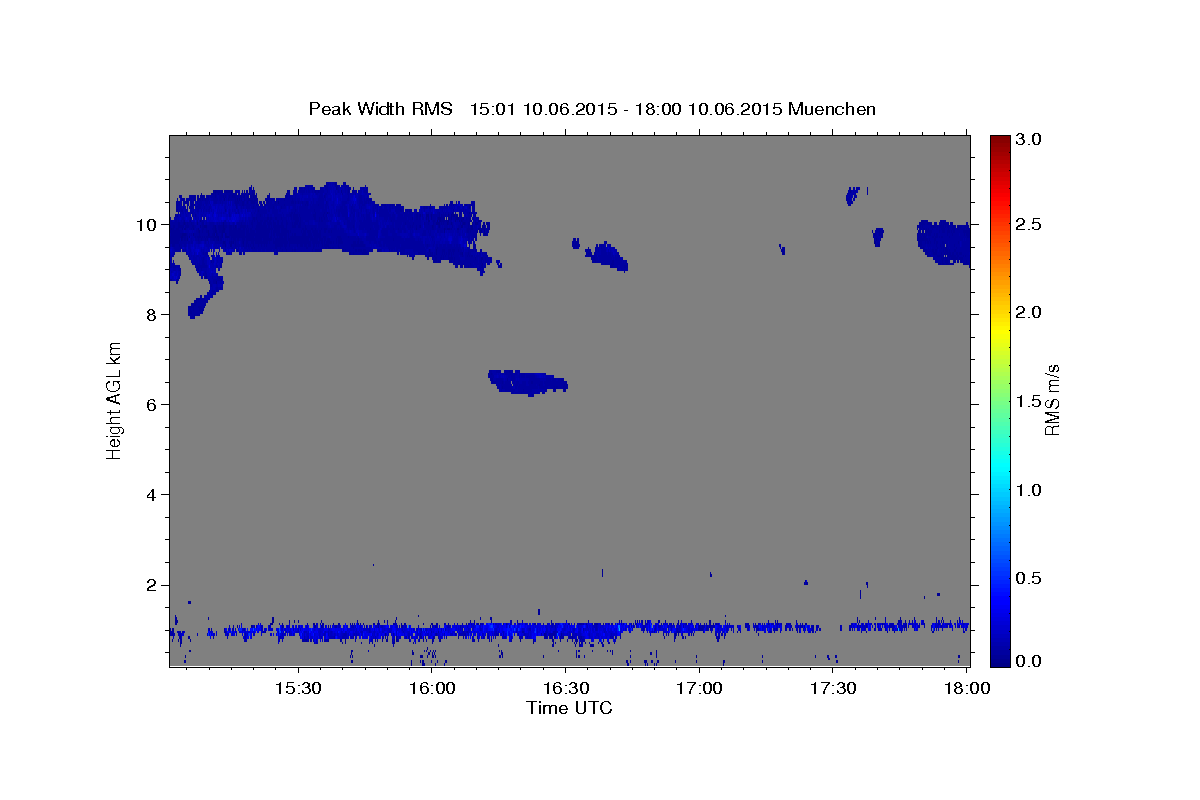The height and width of the screenshot is (800, 1200).
Task: Click the boundary layer band near 1 km
Action: pyautogui.click(x=569, y=629)
